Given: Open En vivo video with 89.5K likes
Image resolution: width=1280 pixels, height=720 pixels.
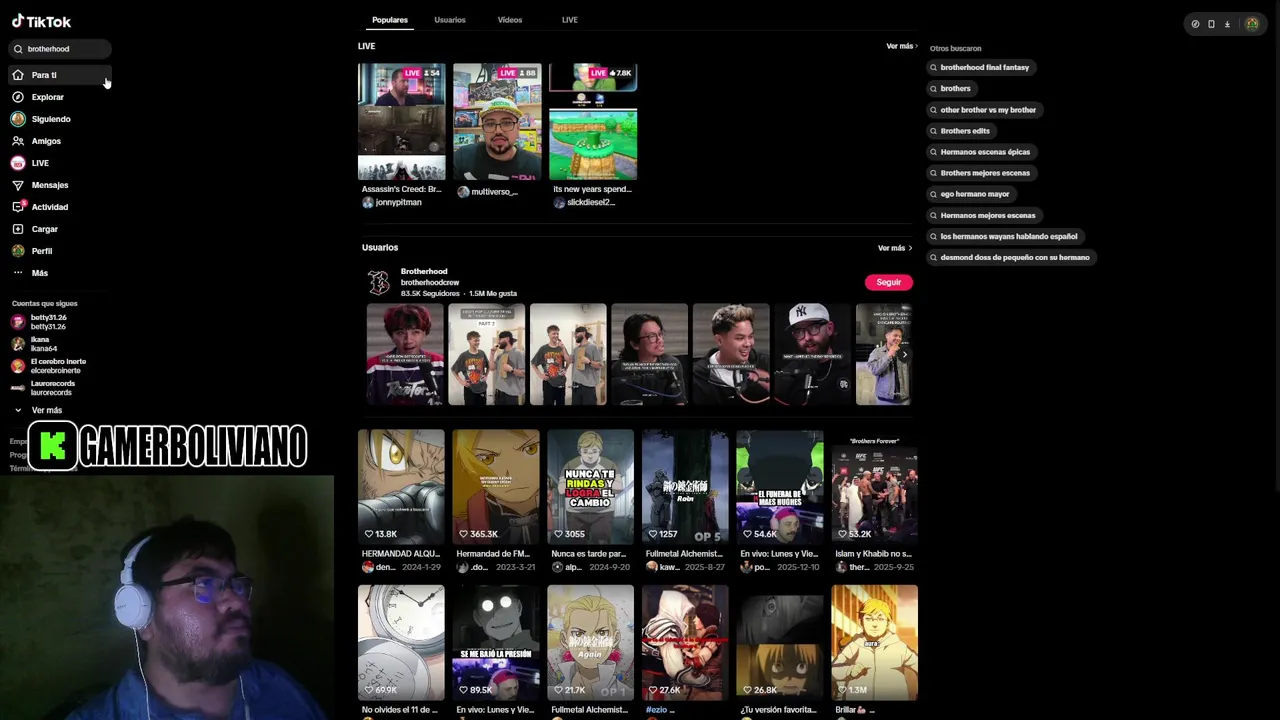Looking at the screenshot, I should point(496,643).
